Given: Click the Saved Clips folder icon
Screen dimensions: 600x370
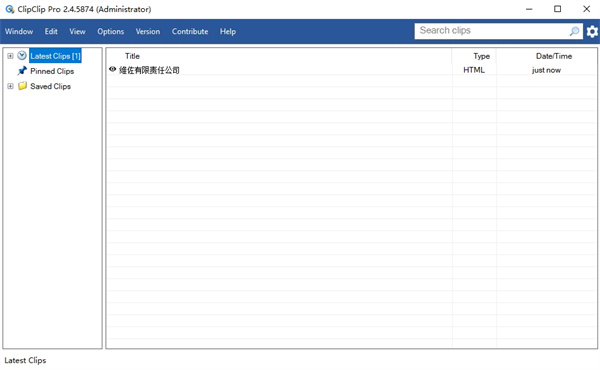Looking at the screenshot, I should (x=22, y=86).
